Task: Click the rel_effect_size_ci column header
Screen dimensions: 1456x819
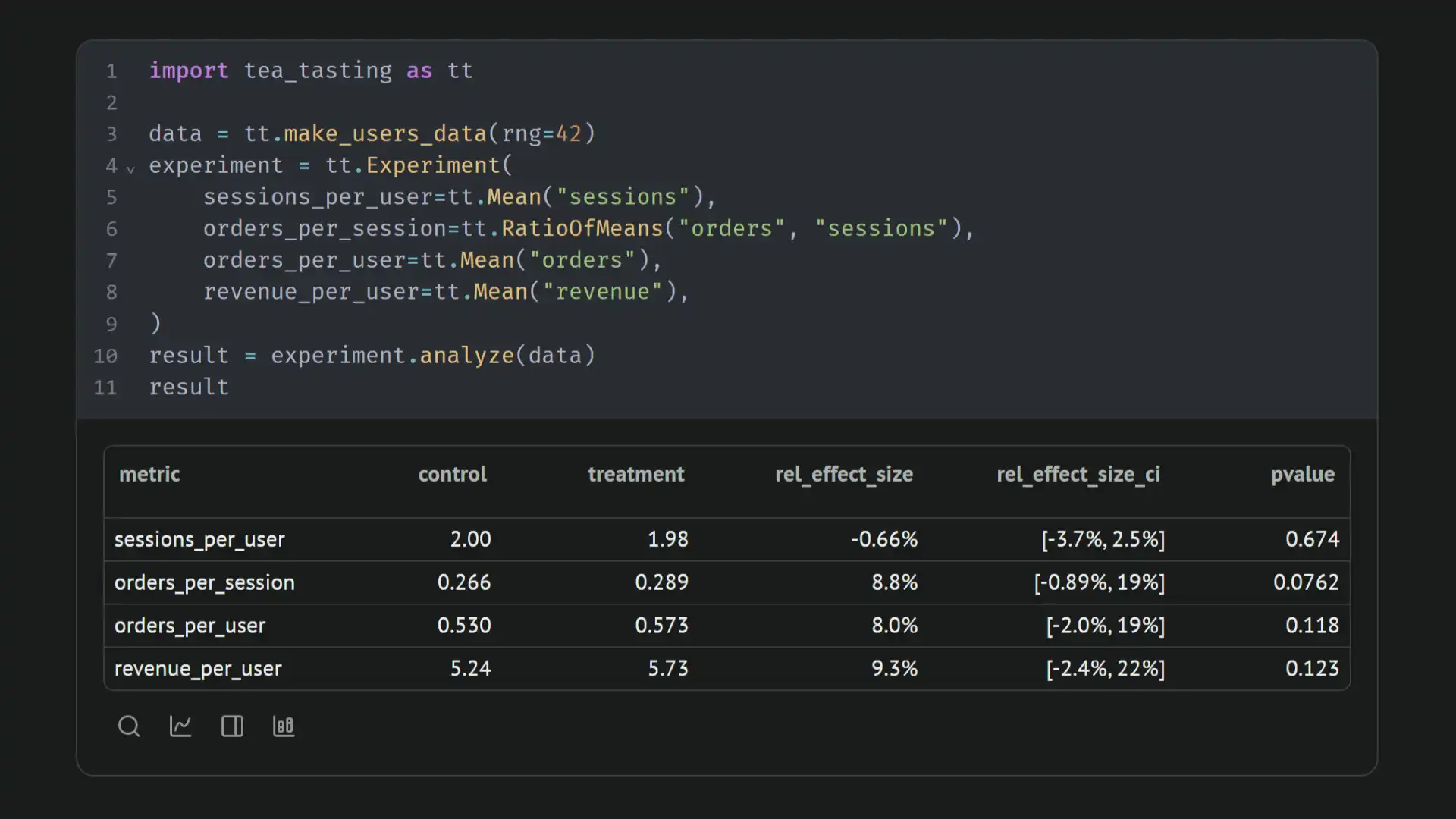Action: 1078,475
